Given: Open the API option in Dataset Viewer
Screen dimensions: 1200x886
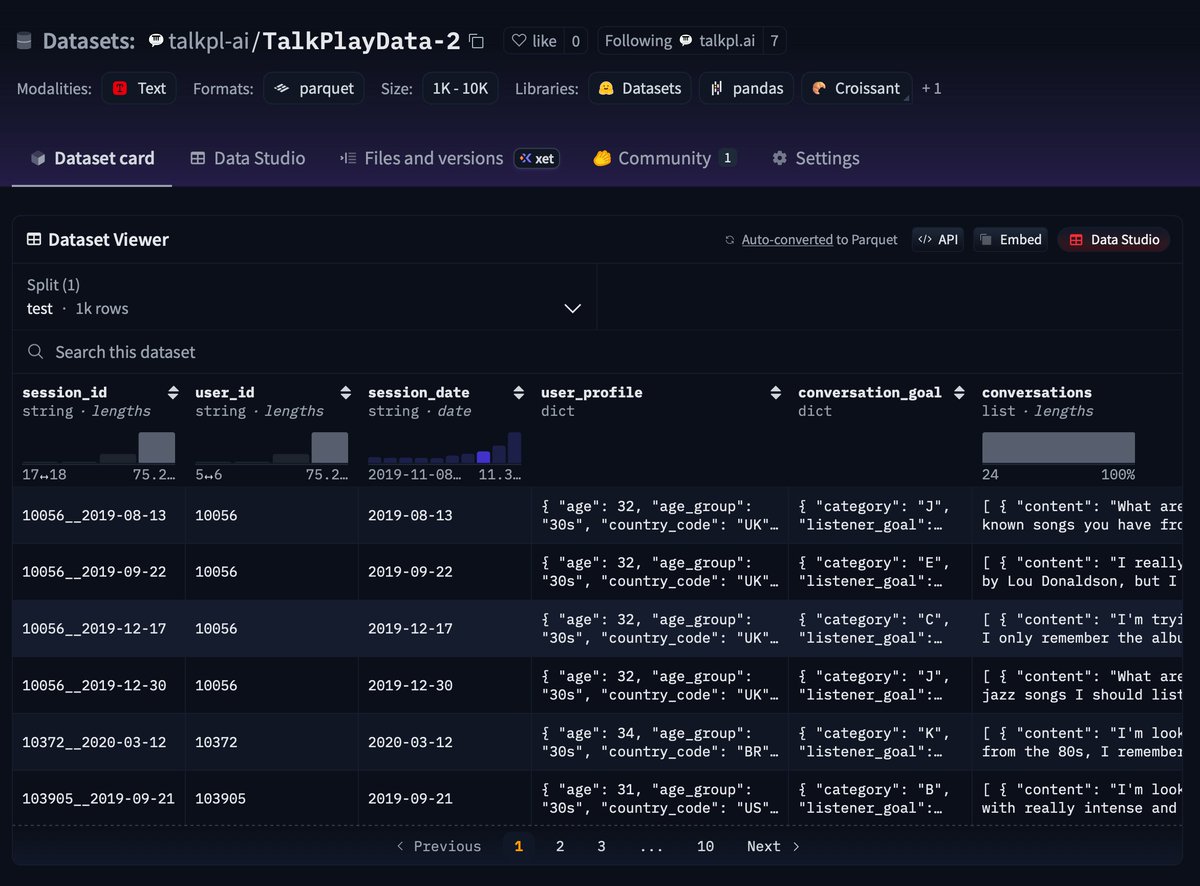Looking at the screenshot, I should tap(938, 240).
